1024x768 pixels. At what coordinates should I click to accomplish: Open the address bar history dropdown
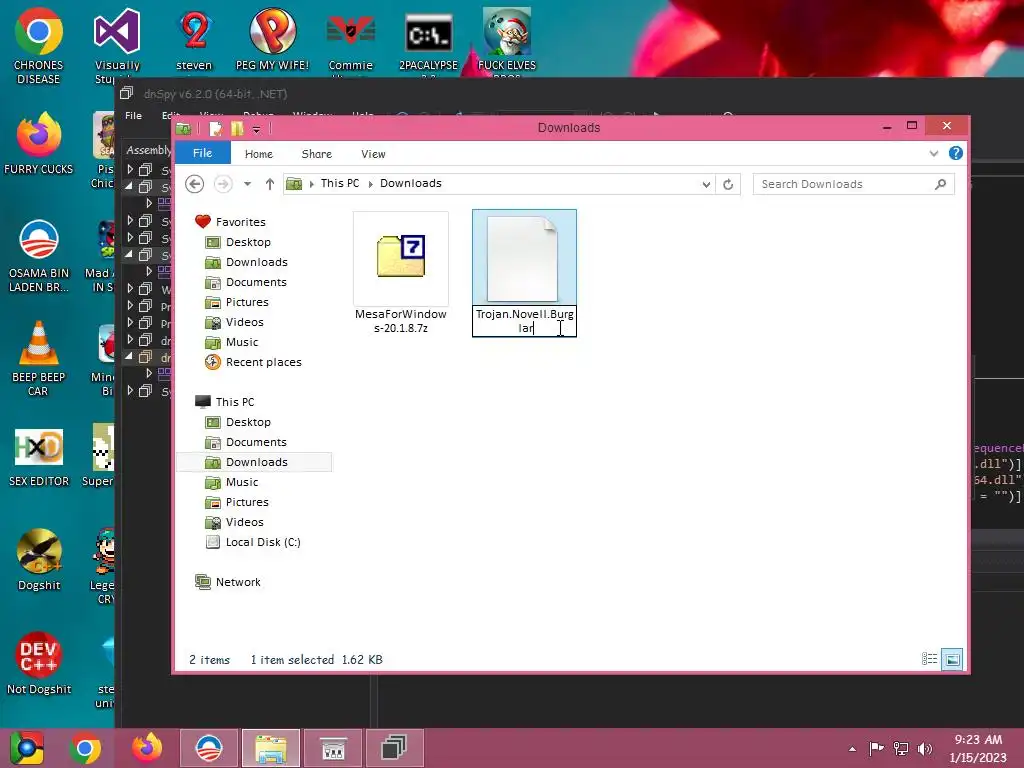pos(706,185)
